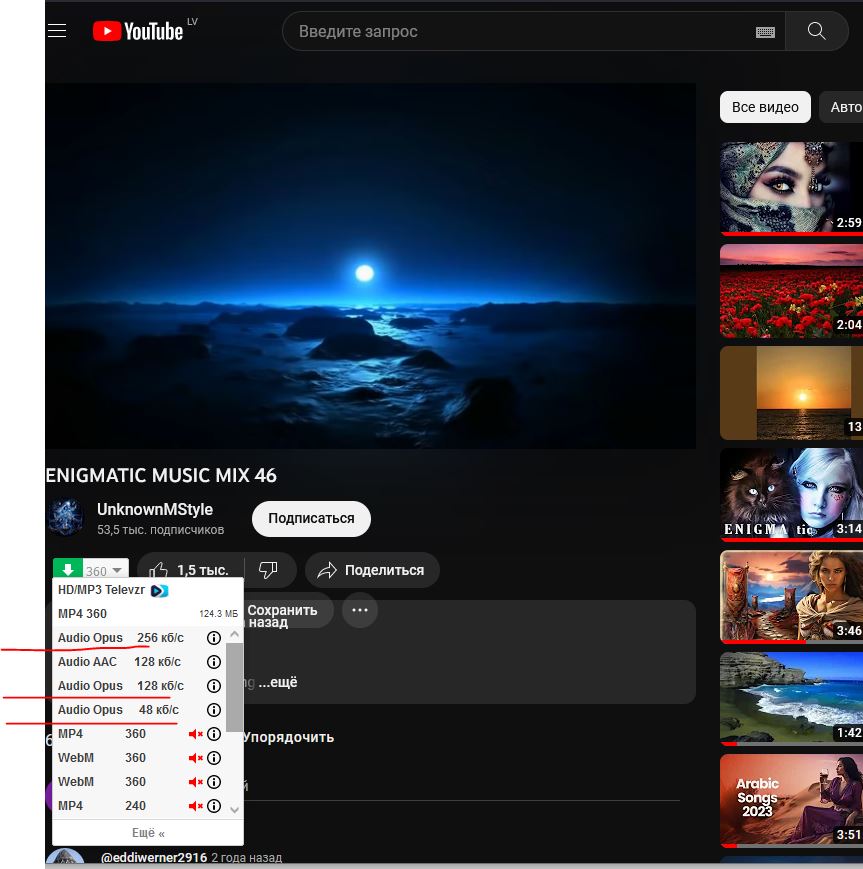Open the desert fantasy woman thumbnail 3:46
Screen dimensions: 863x869
791,597
